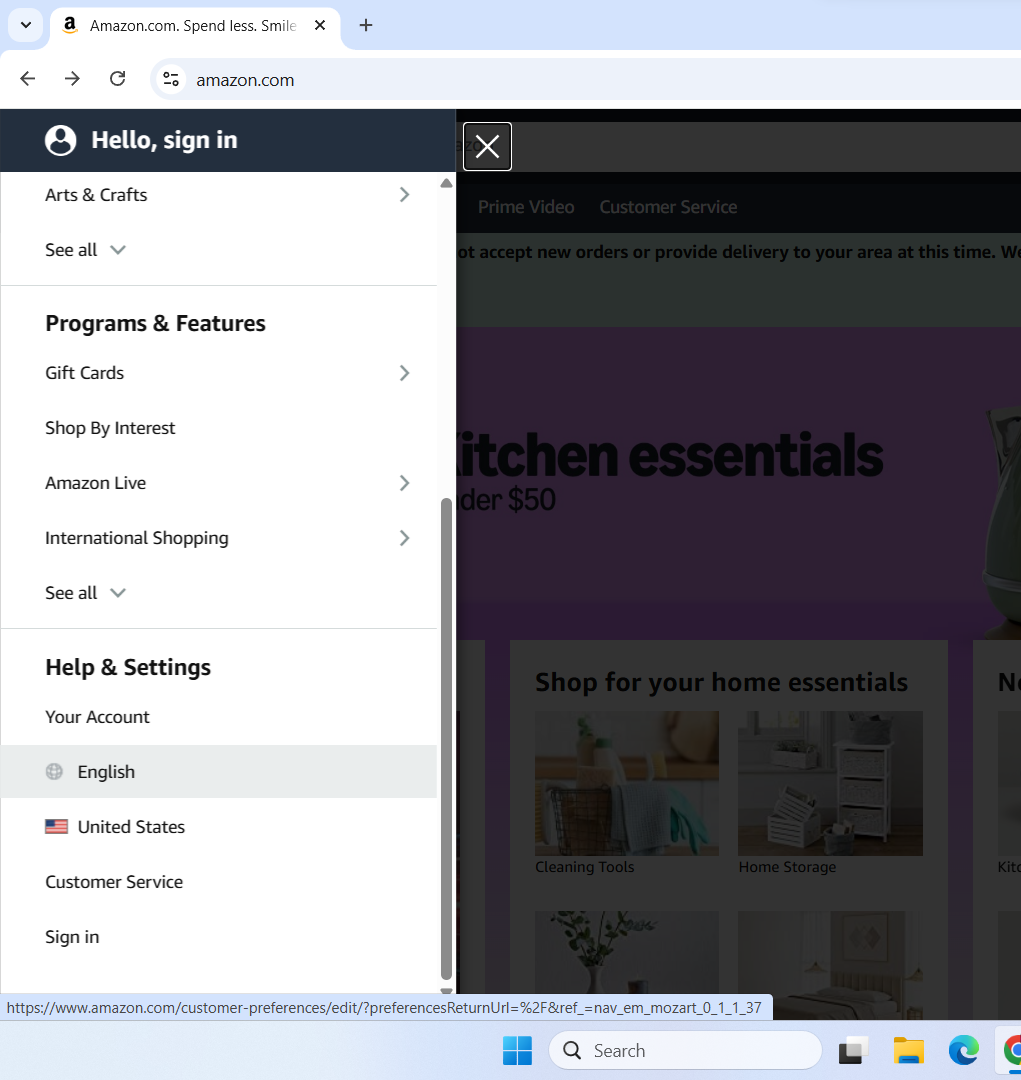Click Customer Service in the dimmed navbar
This screenshot has height=1080, width=1021.
coord(668,207)
